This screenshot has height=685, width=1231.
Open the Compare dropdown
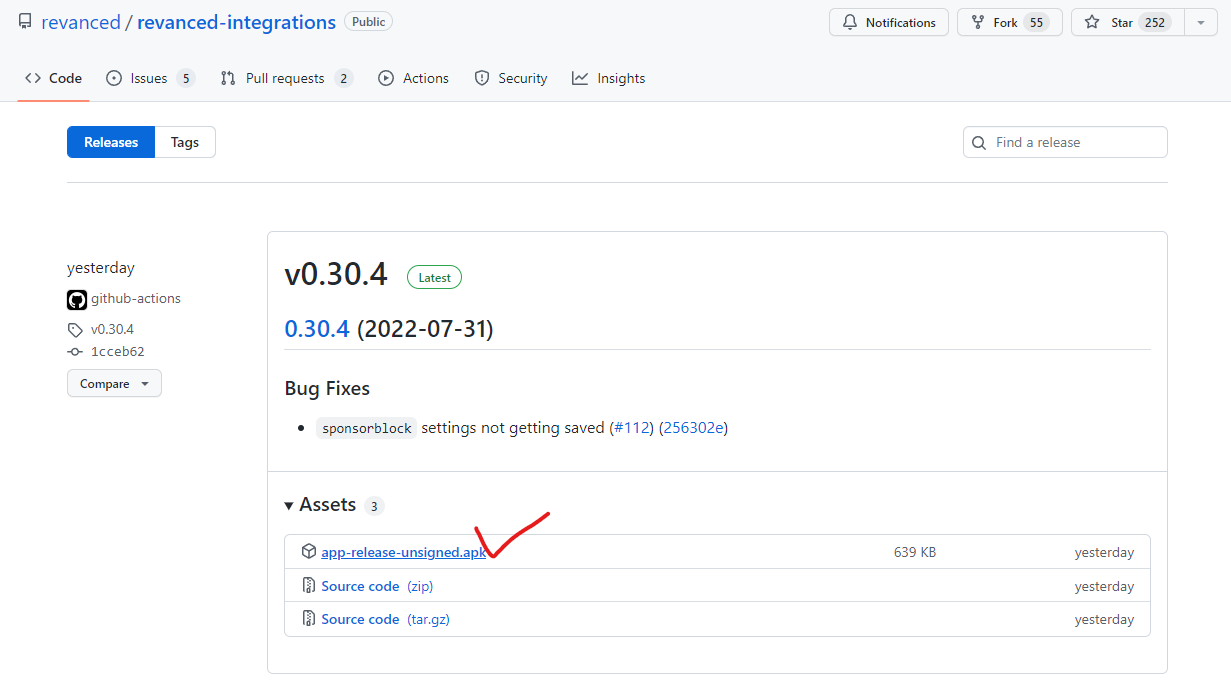click(114, 384)
